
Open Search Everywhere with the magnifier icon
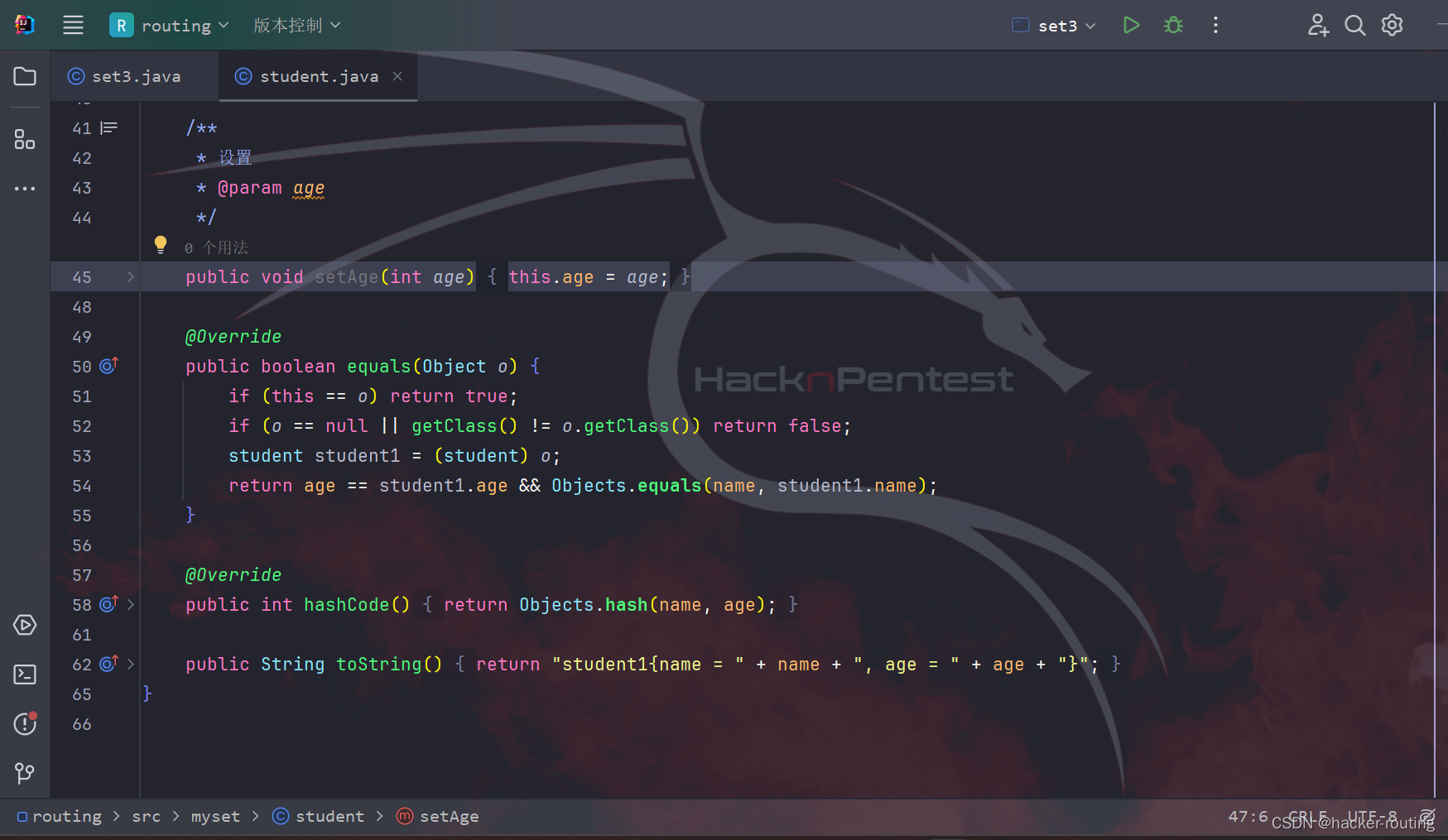(1354, 25)
